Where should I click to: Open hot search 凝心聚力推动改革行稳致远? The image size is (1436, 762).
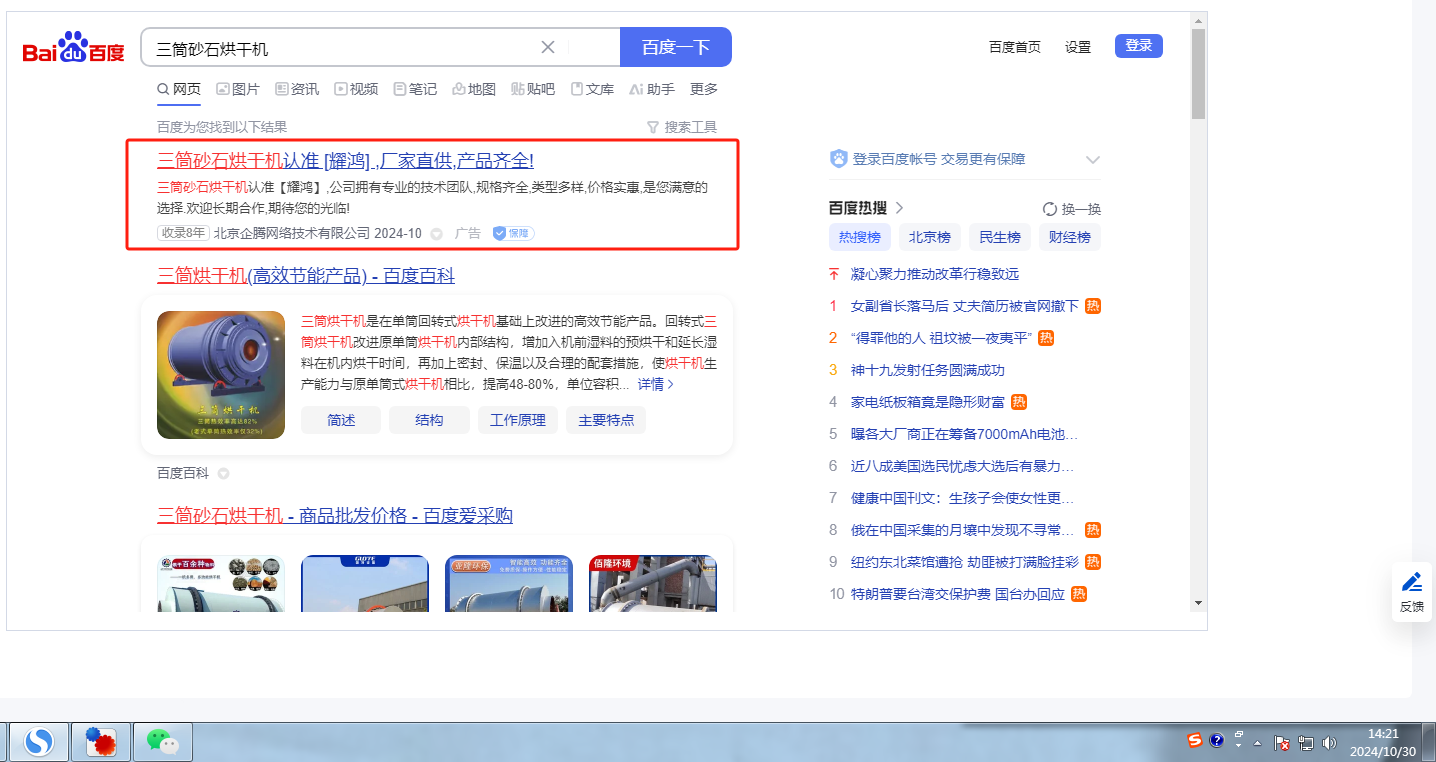pos(935,274)
